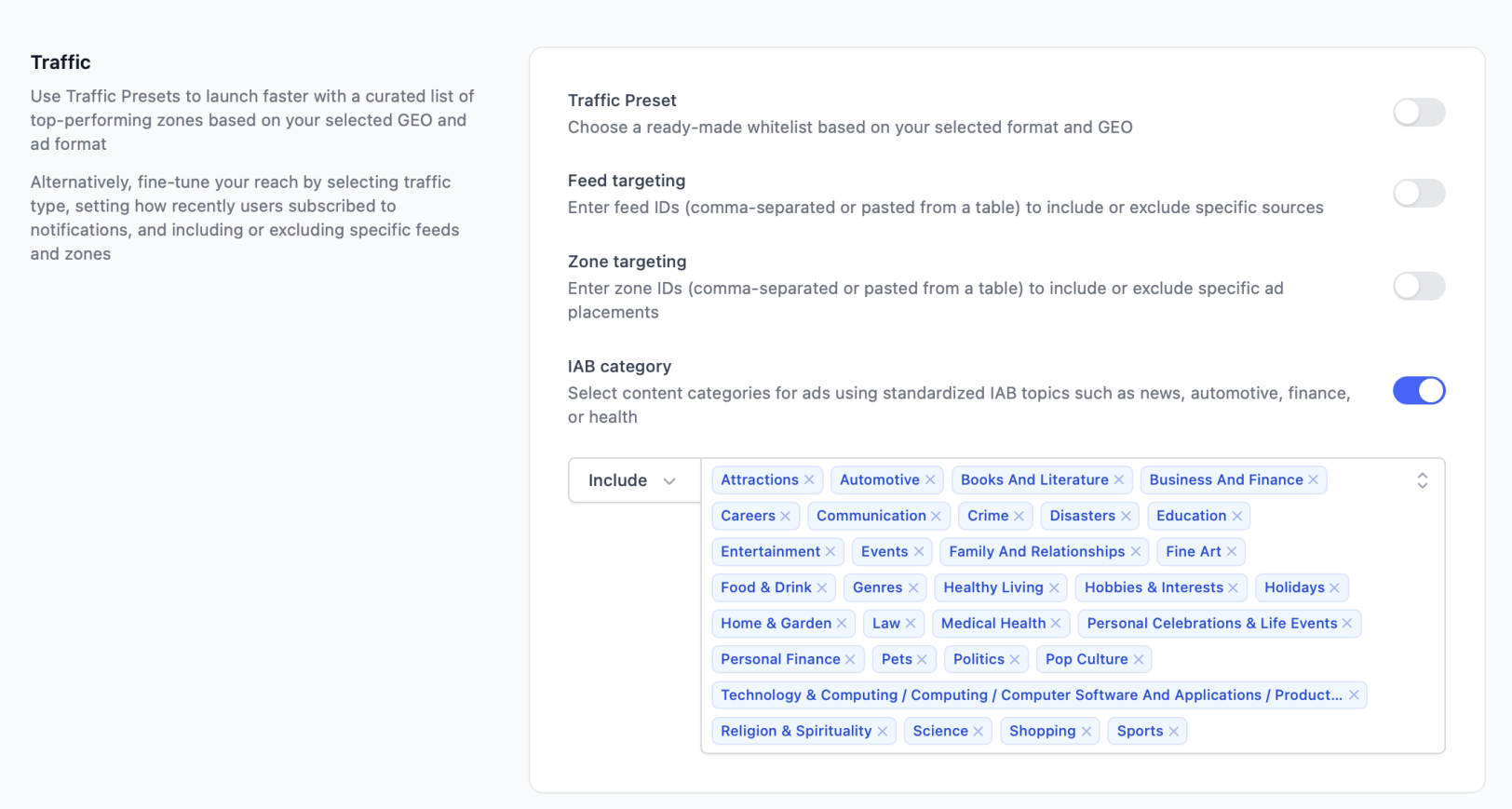Remove the Automotive category tag
This screenshot has width=1512, height=809.
coord(930,480)
